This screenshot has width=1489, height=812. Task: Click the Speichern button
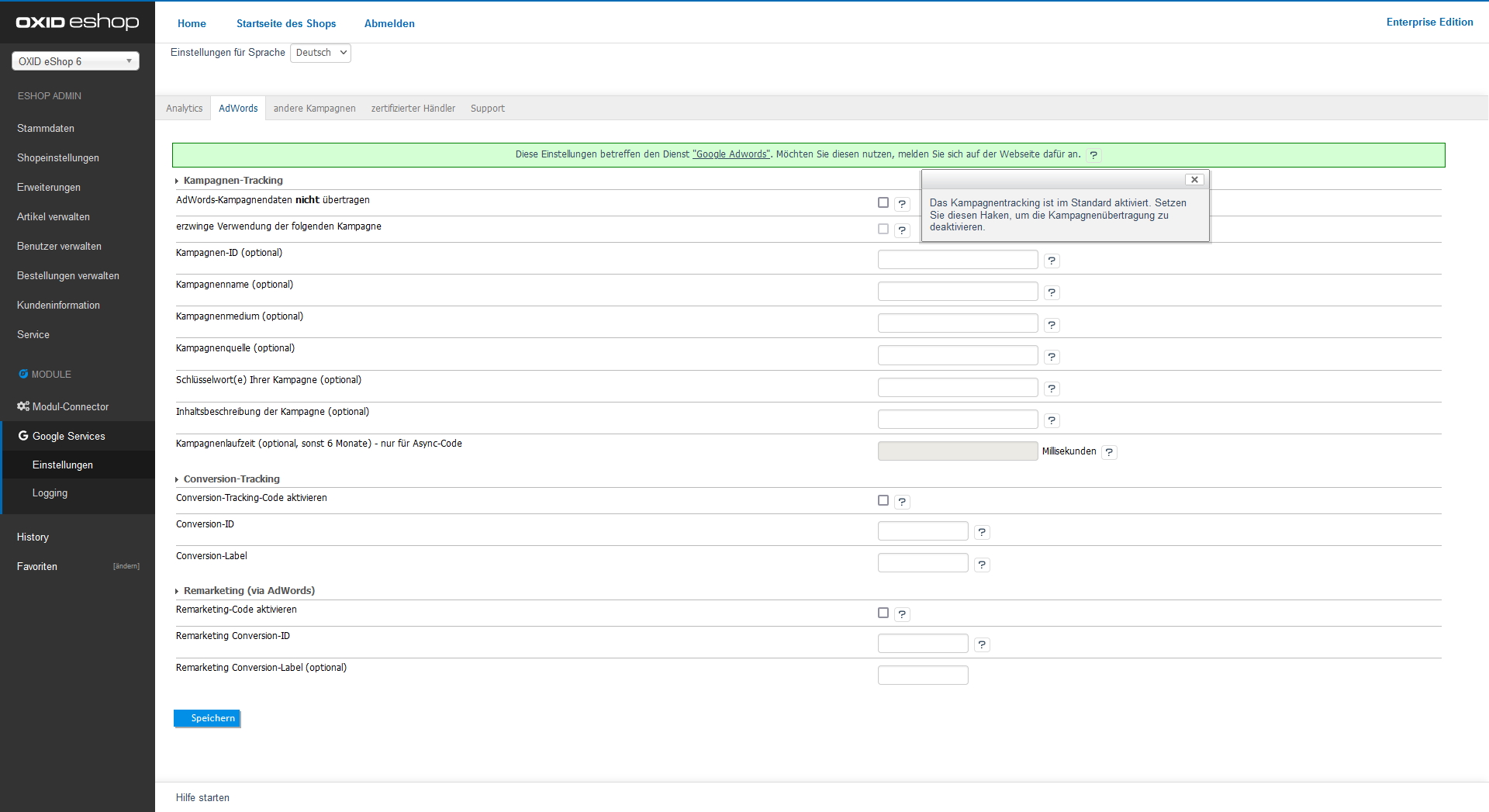coord(207,718)
